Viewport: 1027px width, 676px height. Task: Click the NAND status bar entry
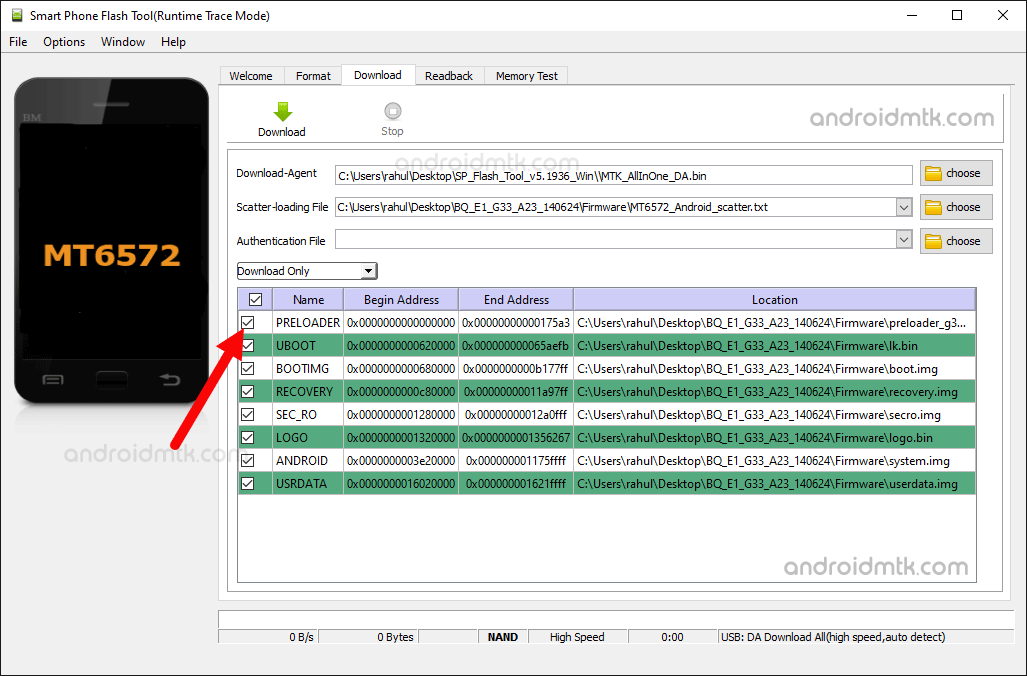pyautogui.click(x=502, y=637)
